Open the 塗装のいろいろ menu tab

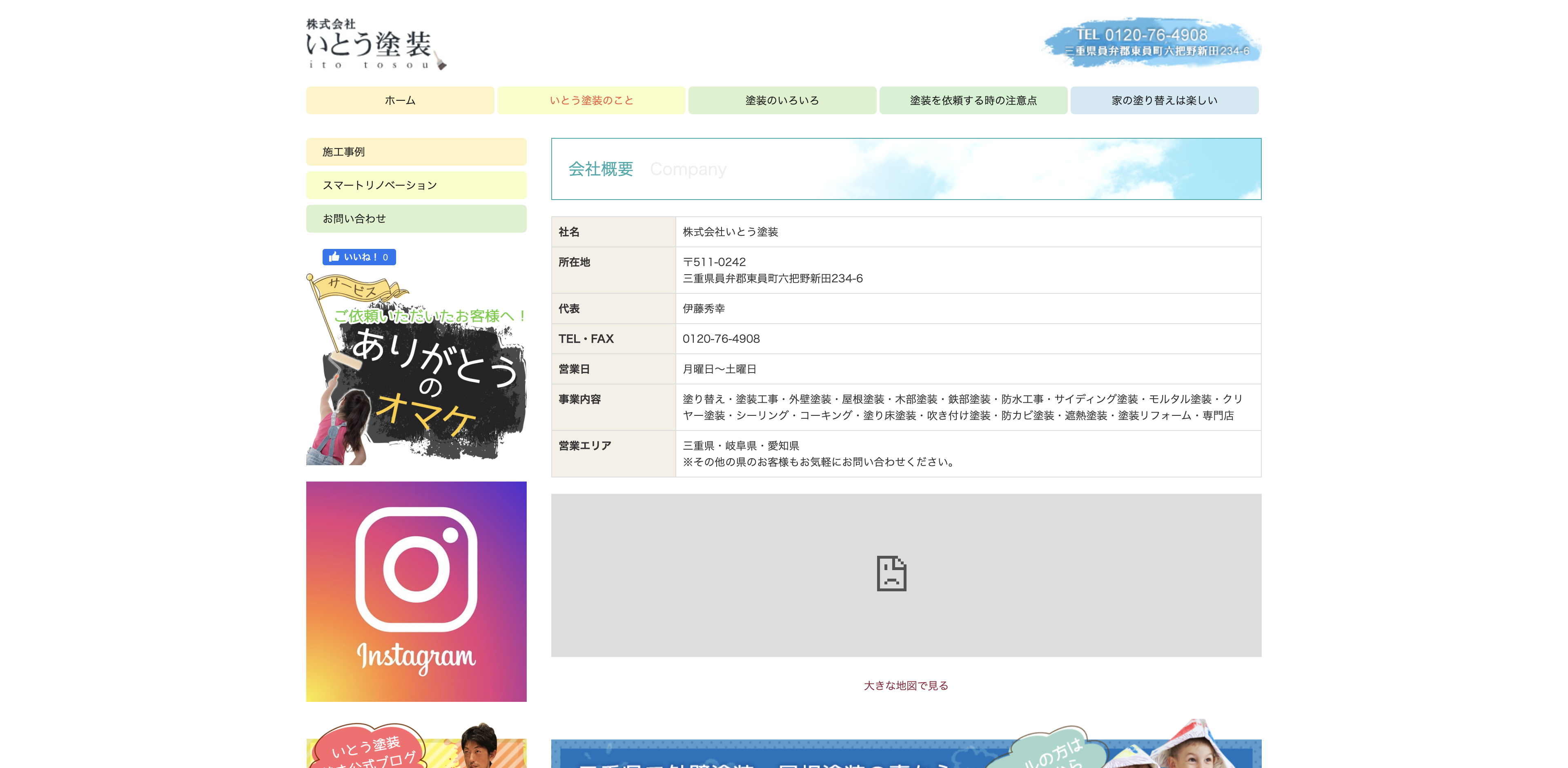point(782,100)
